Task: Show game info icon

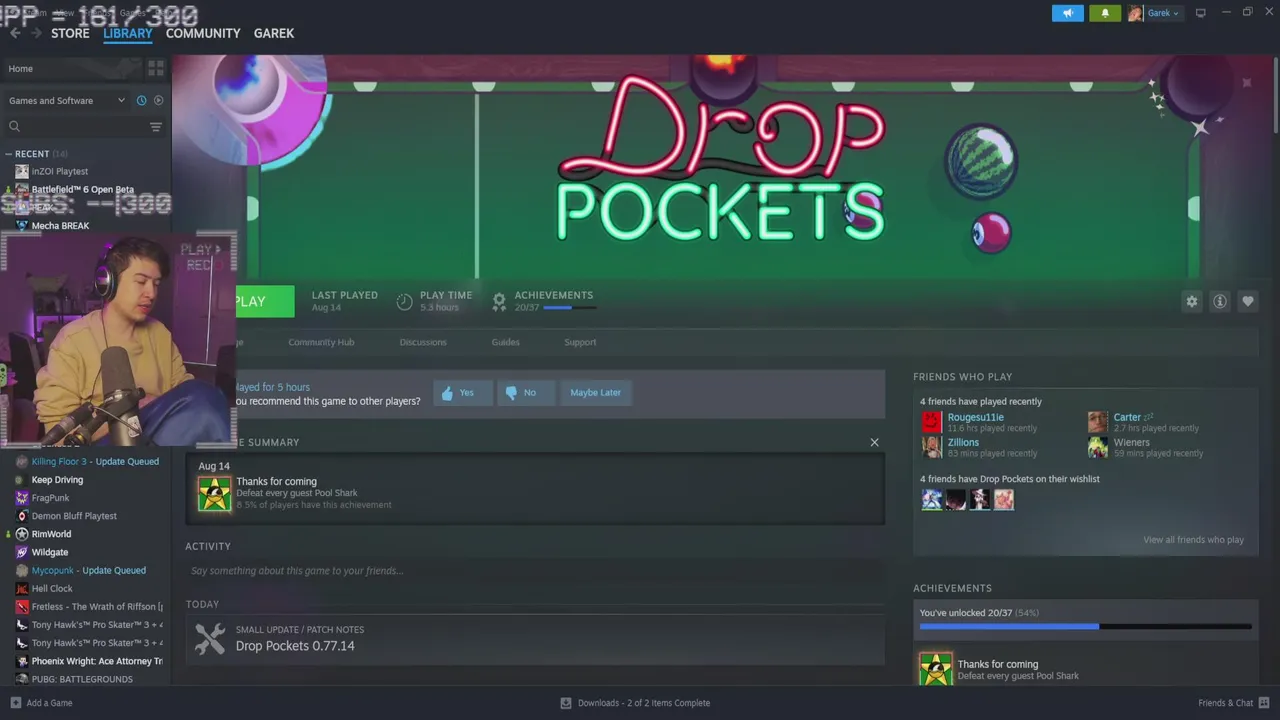Action: pos(1220,301)
